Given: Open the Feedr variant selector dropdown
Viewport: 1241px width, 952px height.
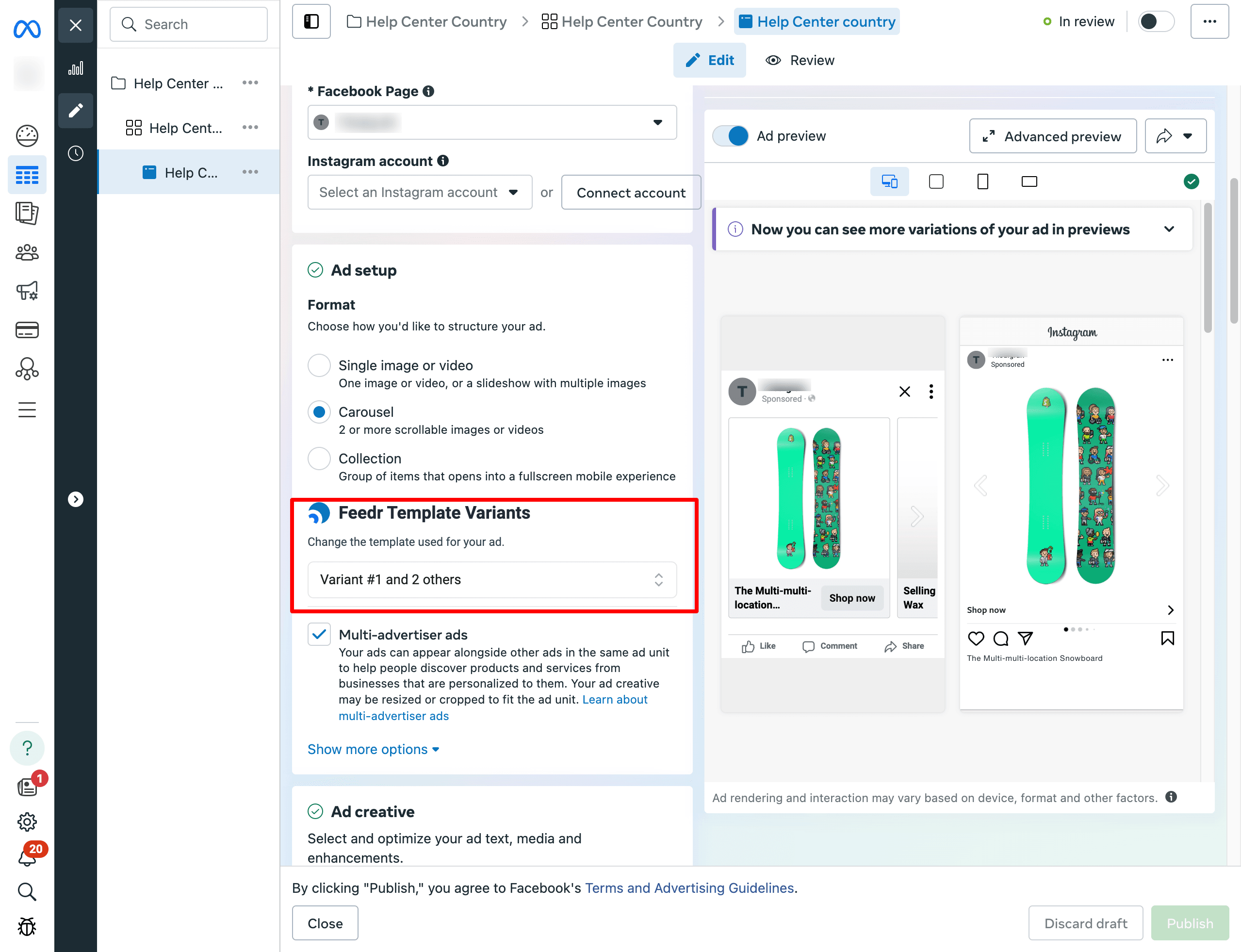Looking at the screenshot, I should click(491, 579).
